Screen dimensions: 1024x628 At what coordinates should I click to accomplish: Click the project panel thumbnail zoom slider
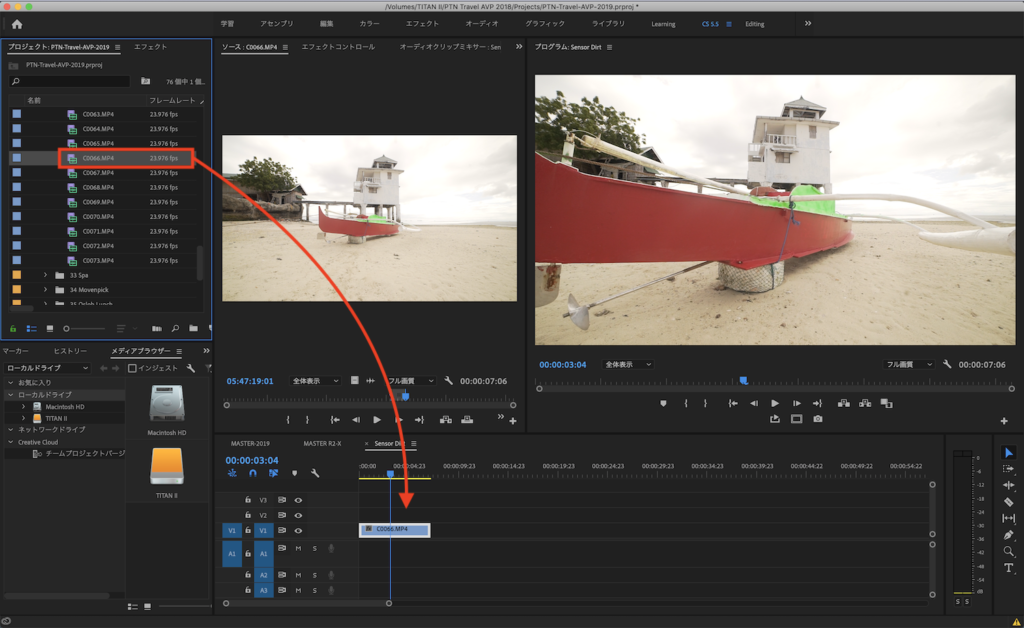click(67, 328)
